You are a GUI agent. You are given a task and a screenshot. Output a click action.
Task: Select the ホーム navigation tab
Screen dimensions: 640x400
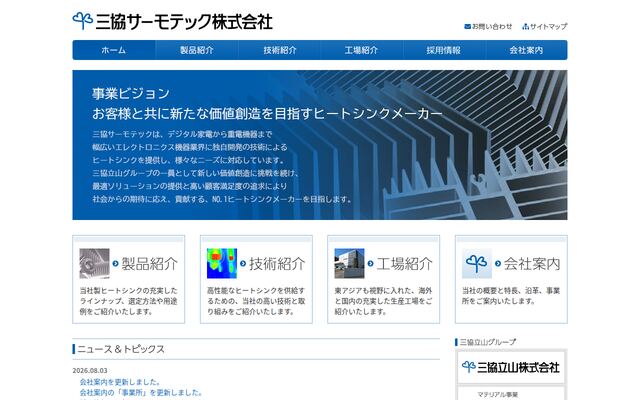114,50
